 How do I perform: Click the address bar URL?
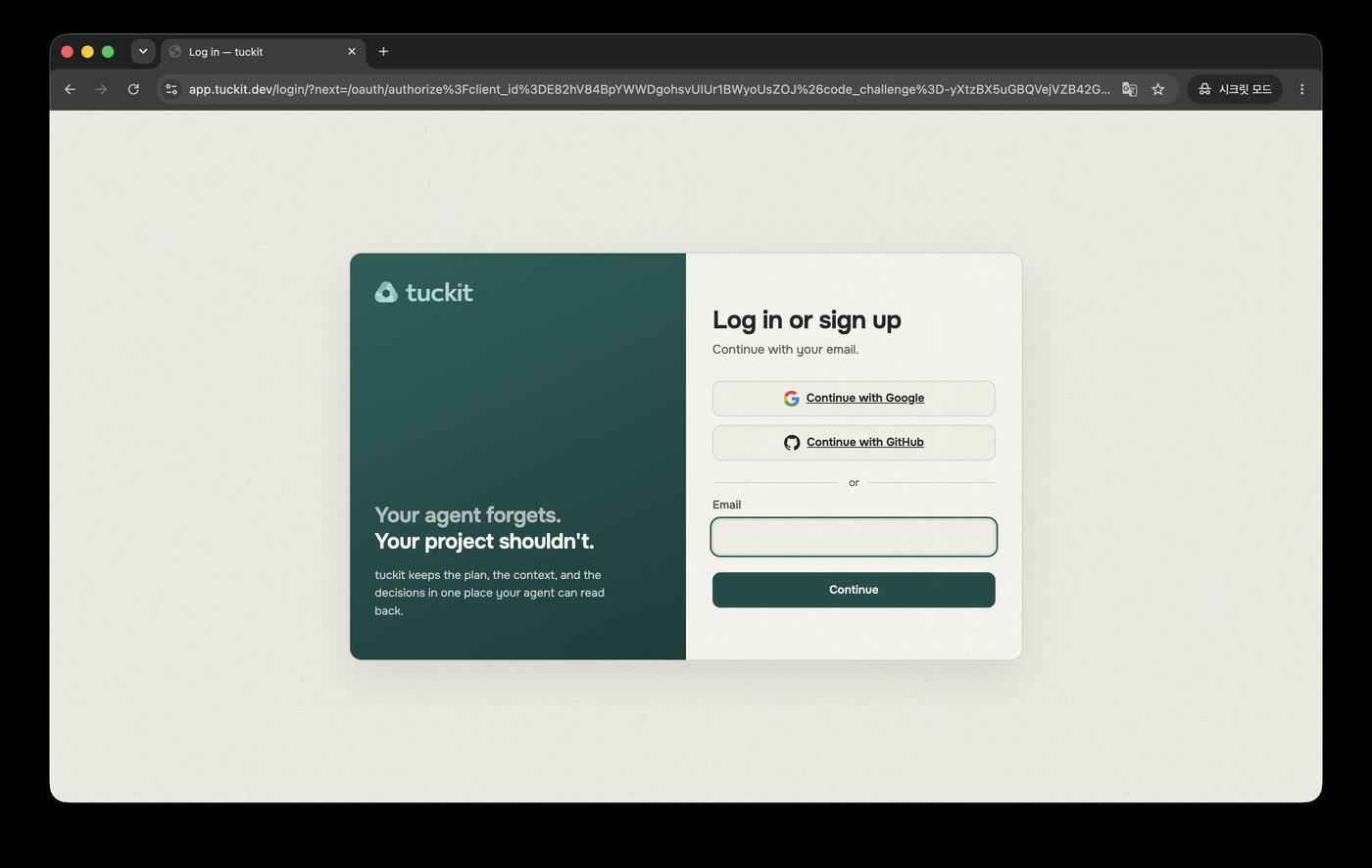pyautogui.click(x=649, y=89)
